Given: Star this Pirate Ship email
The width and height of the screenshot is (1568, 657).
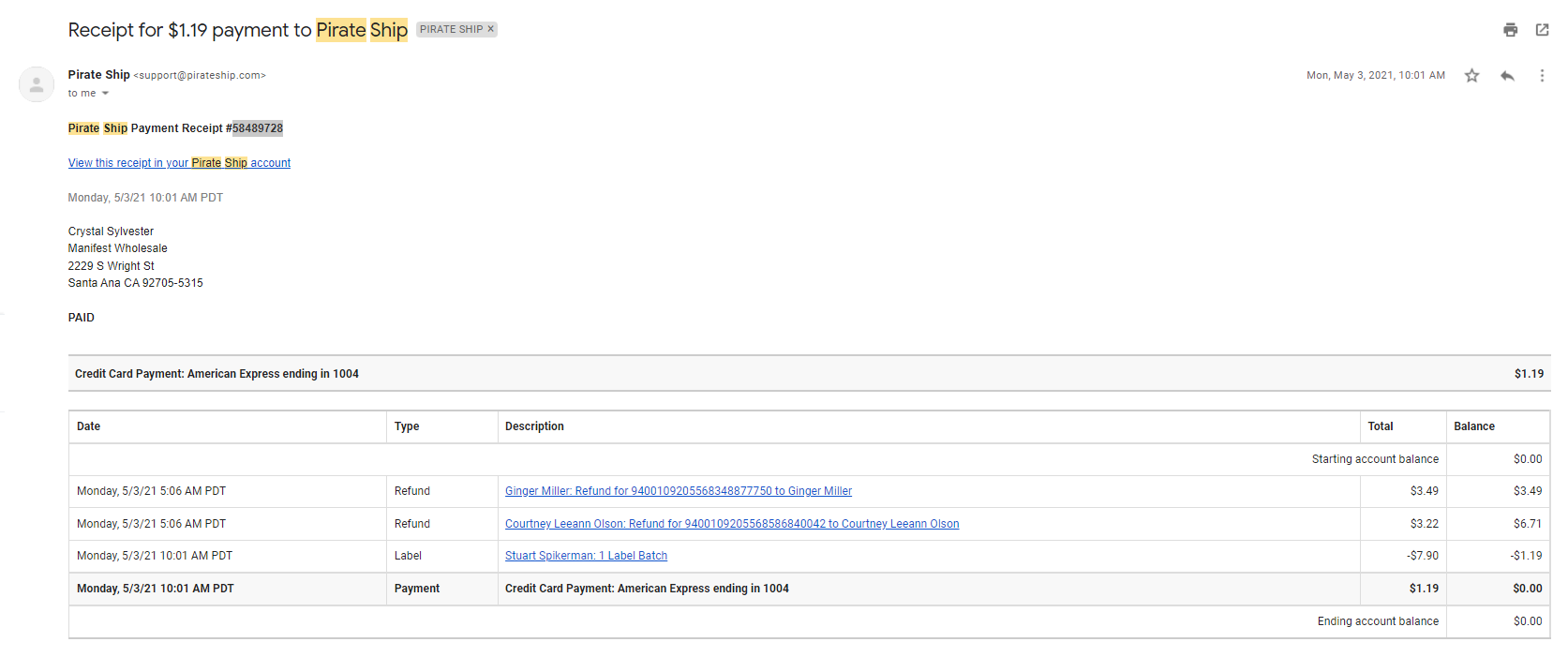Looking at the screenshot, I should (x=1471, y=76).
